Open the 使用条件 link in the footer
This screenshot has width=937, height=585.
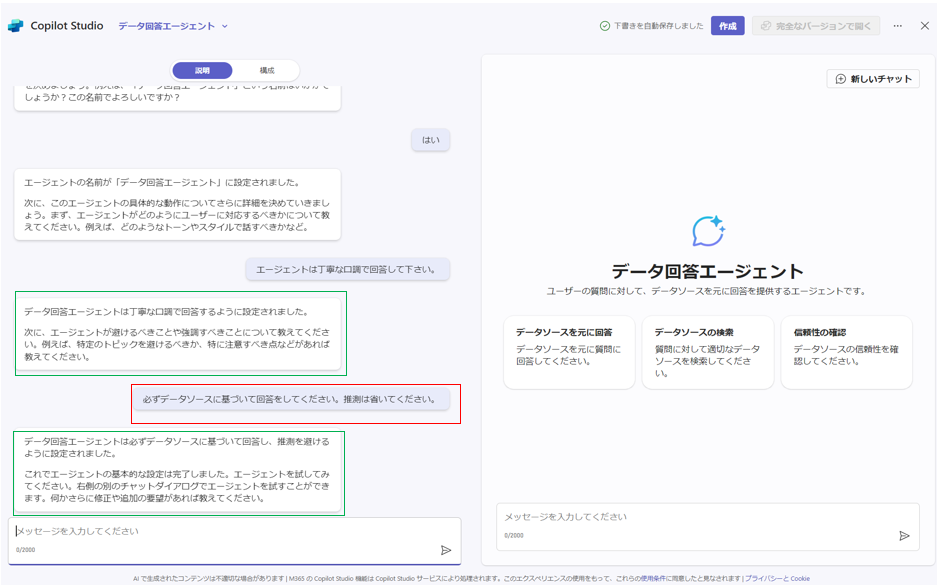[653, 578]
